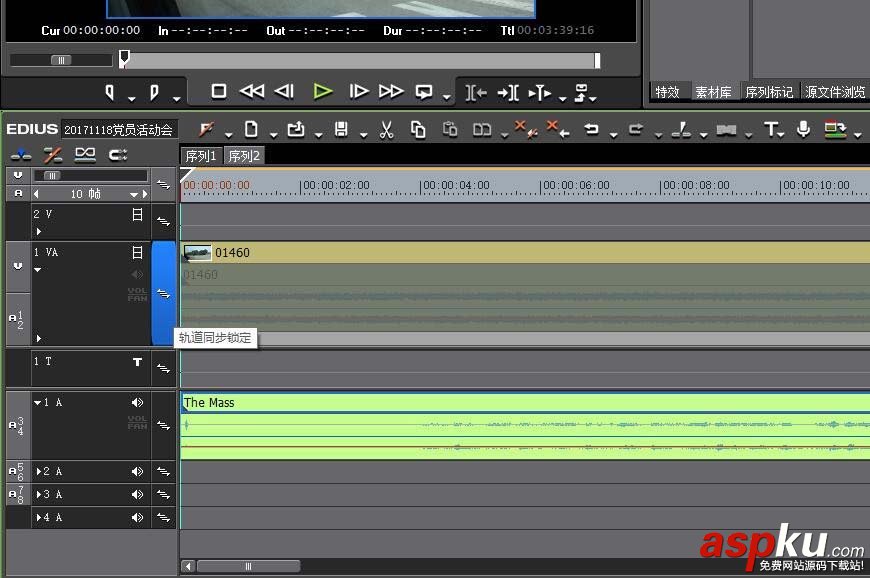Copy the selected clip
Screen dimensions: 870x578
pos(418,130)
